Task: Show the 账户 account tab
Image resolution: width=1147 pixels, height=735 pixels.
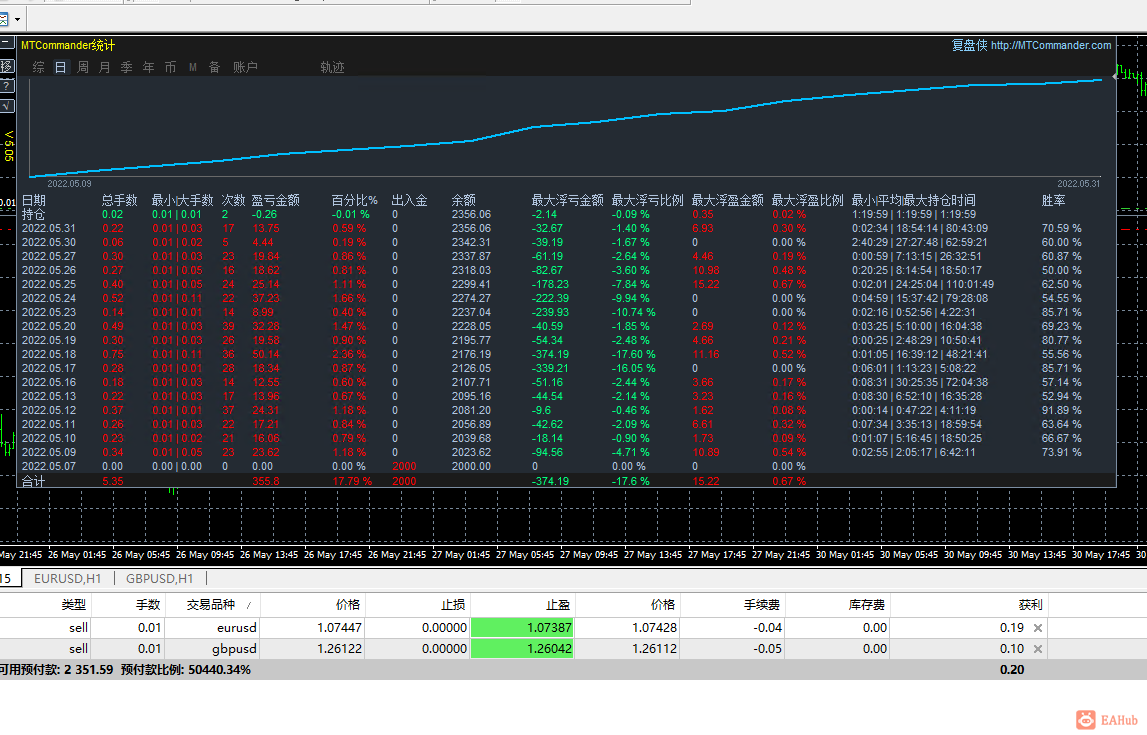Action: click(245, 67)
